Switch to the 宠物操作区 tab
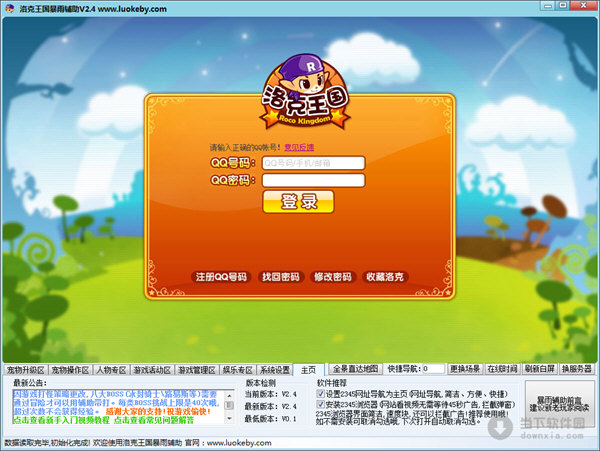The width and height of the screenshot is (600, 451). [70, 370]
